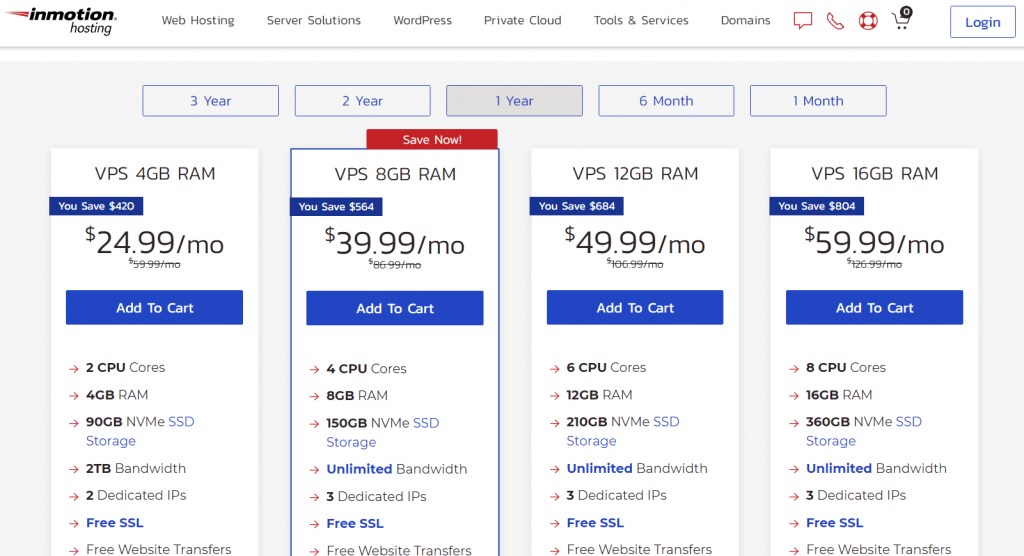Click Unlimited Bandwidth in 12GB plan
The width and height of the screenshot is (1024, 556).
click(x=637, y=468)
